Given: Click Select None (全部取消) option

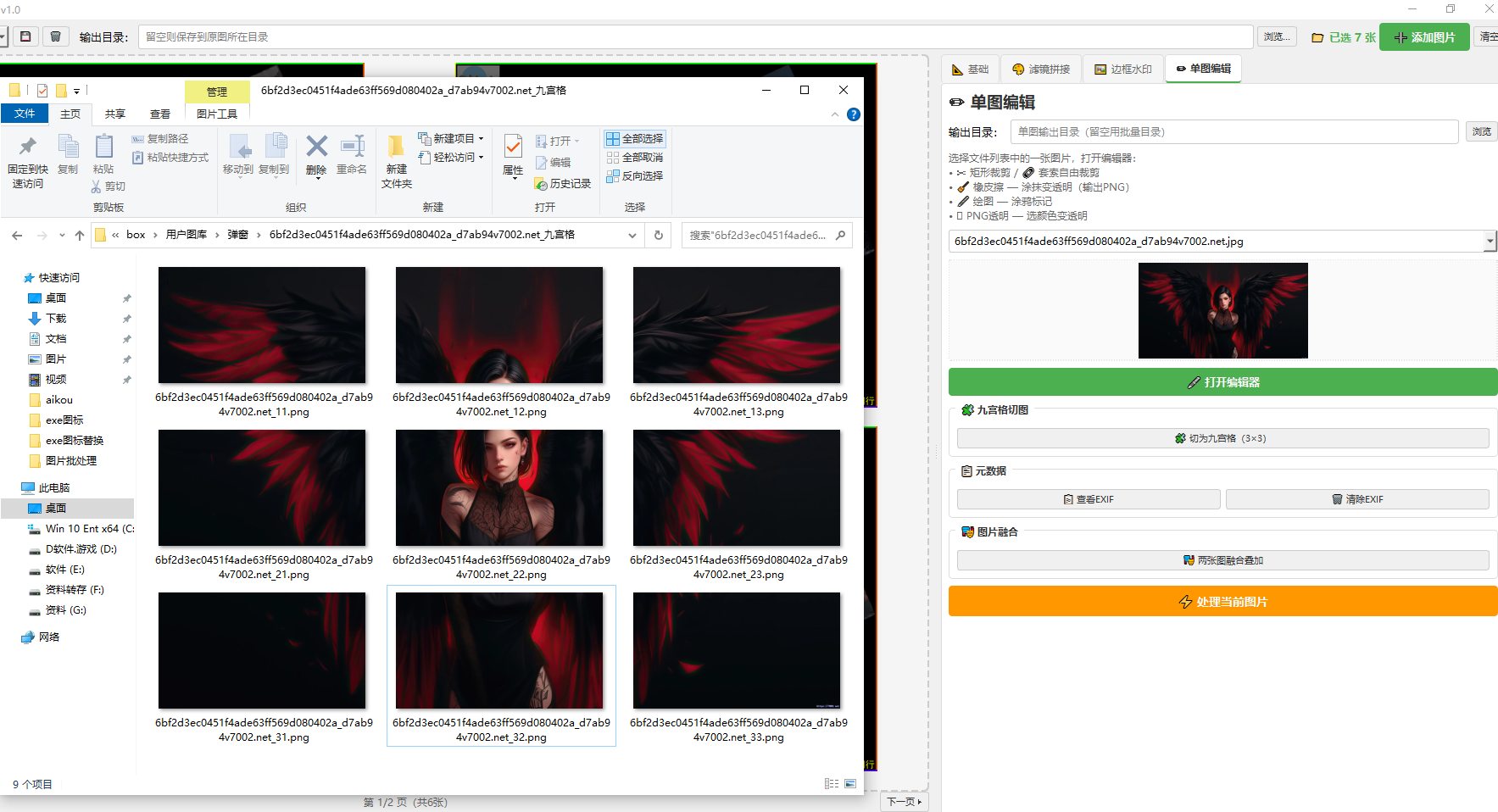Looking at the screenshot, I should point(635,158).
